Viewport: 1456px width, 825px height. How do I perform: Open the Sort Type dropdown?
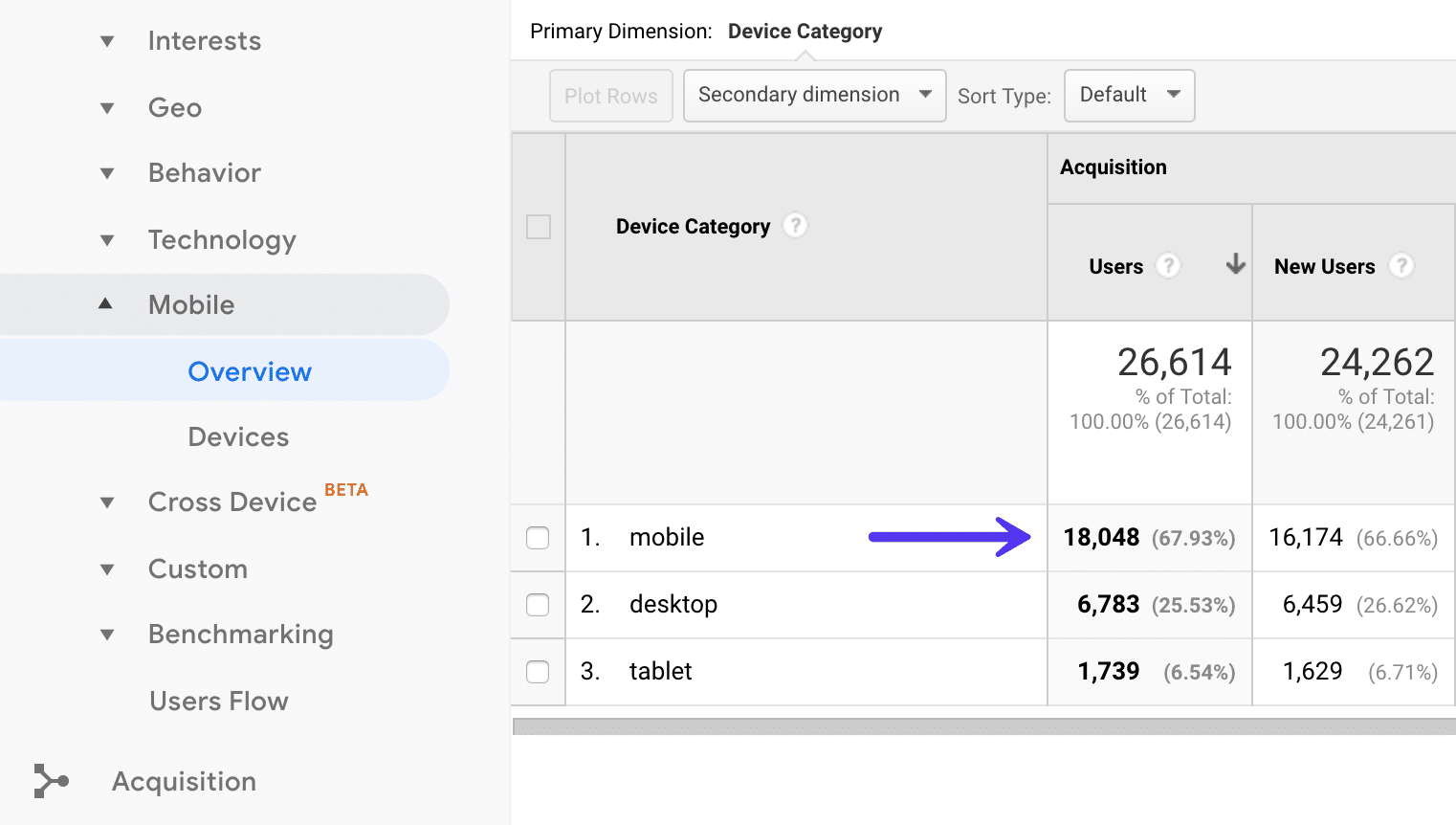pyautogui.click(x=1129, y=95)
